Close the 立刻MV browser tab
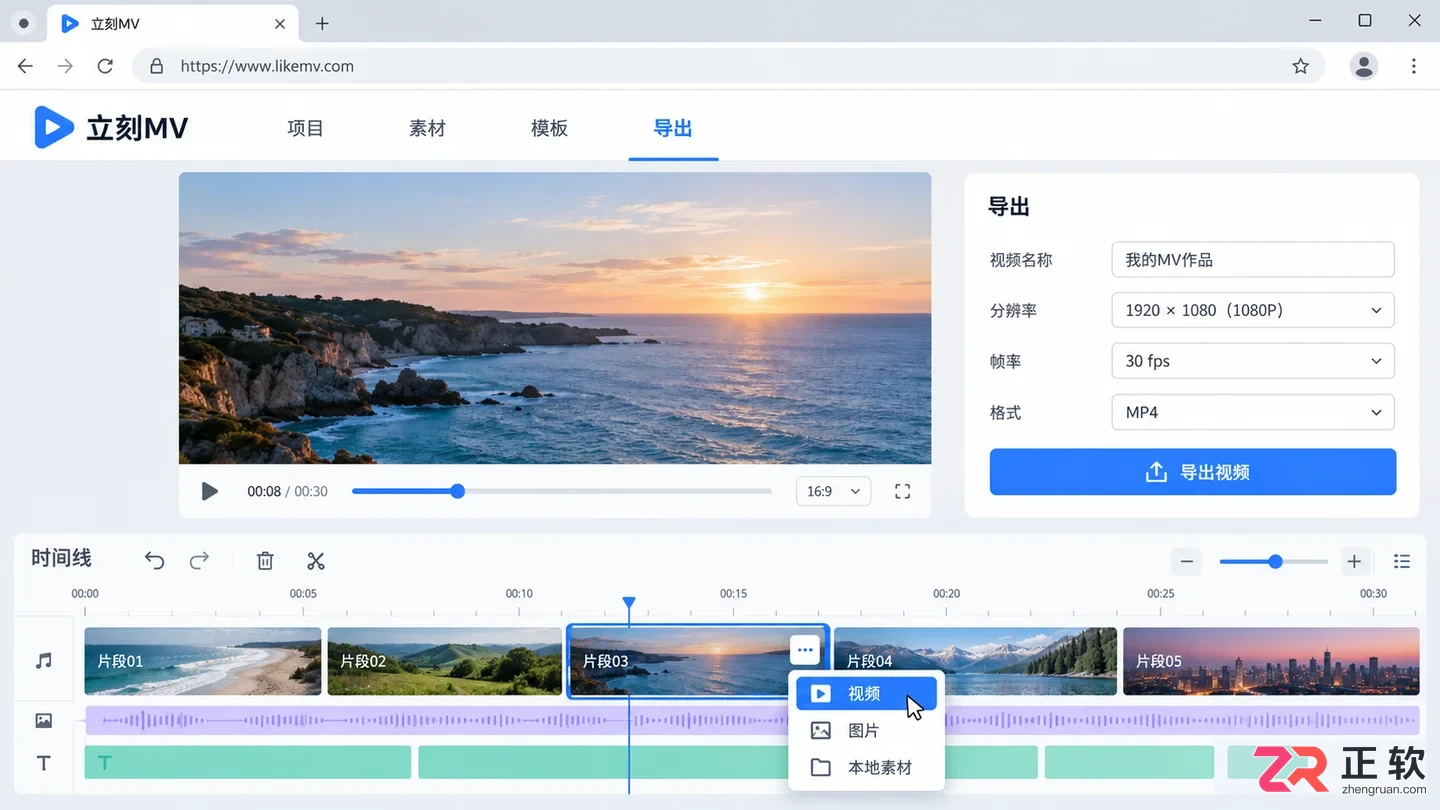 280,23
